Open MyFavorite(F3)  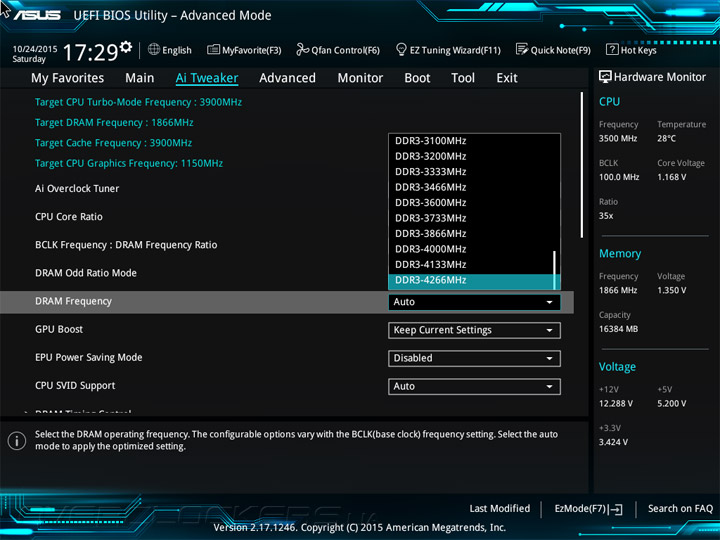[244, 50]
